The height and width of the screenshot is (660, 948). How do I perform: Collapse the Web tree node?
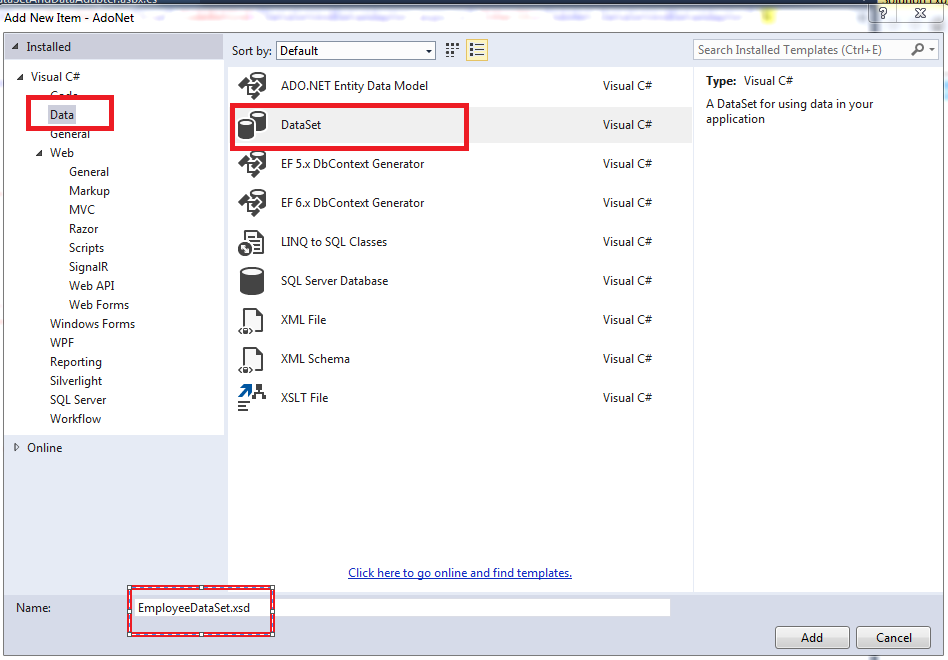click(39, 153)
